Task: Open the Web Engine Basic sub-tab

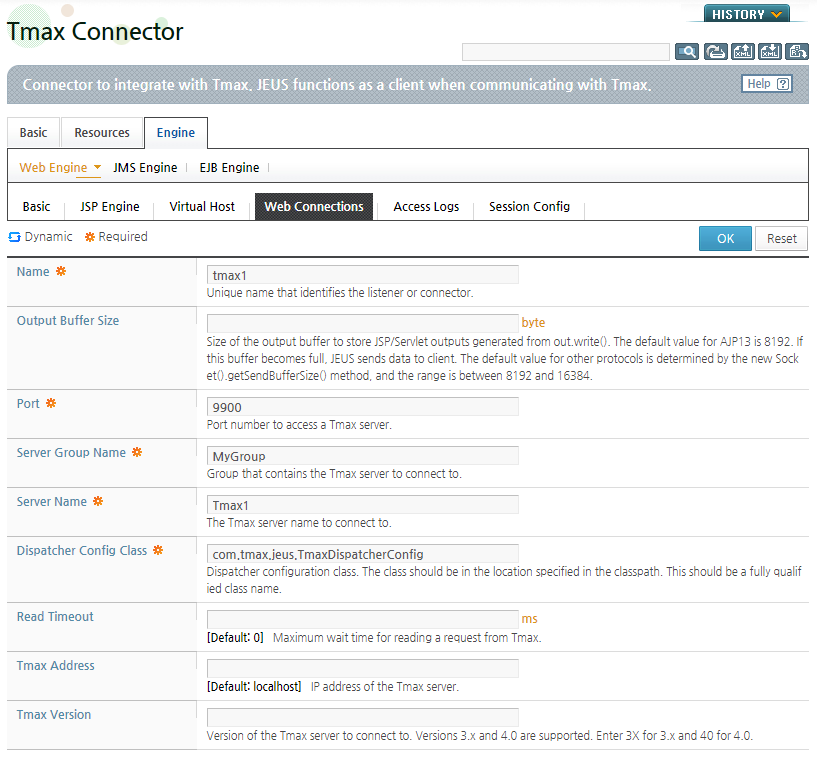Action: pyautogui.click(x=36, y=207)
